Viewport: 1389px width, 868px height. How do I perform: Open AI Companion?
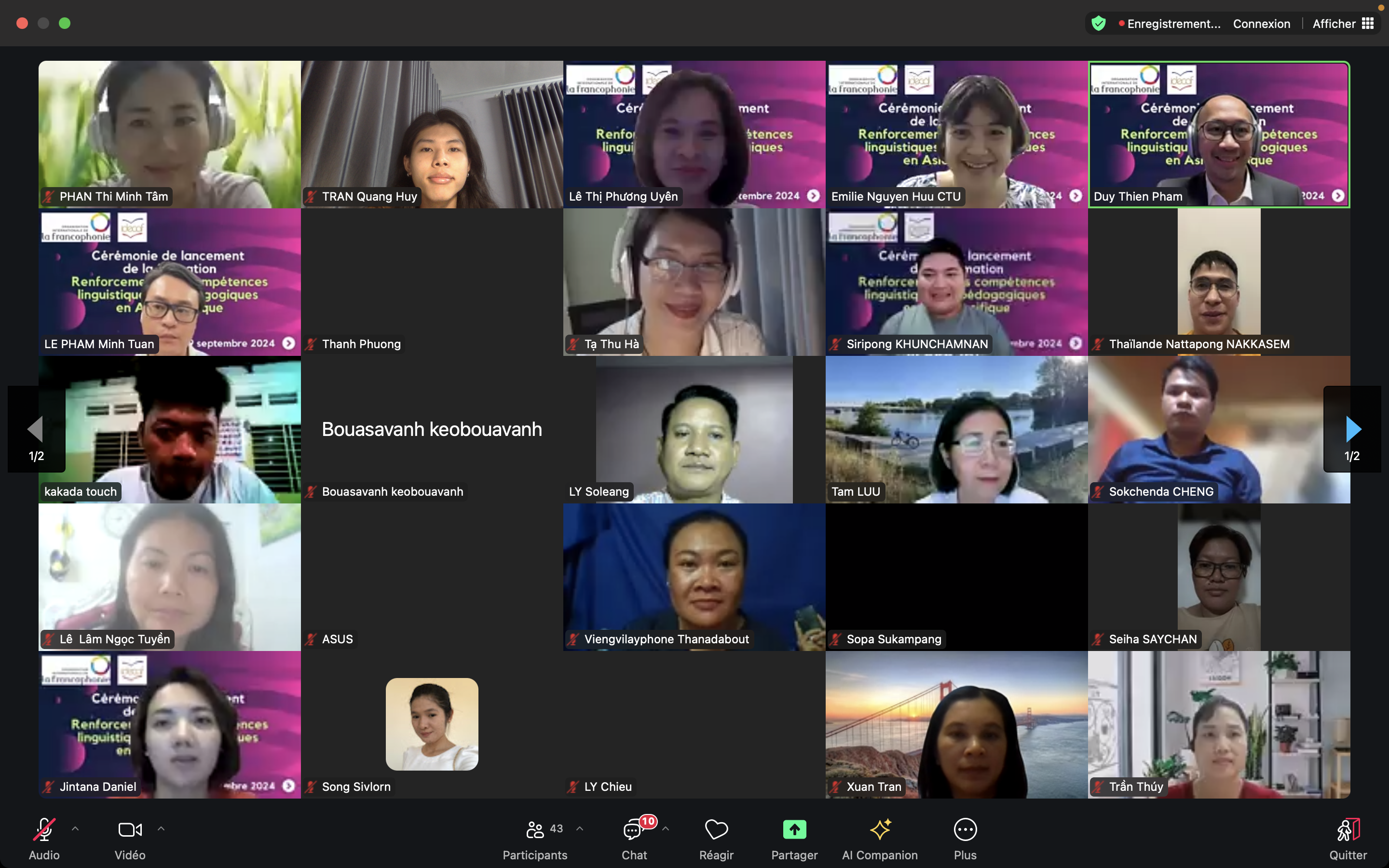[x=879, y=830]
